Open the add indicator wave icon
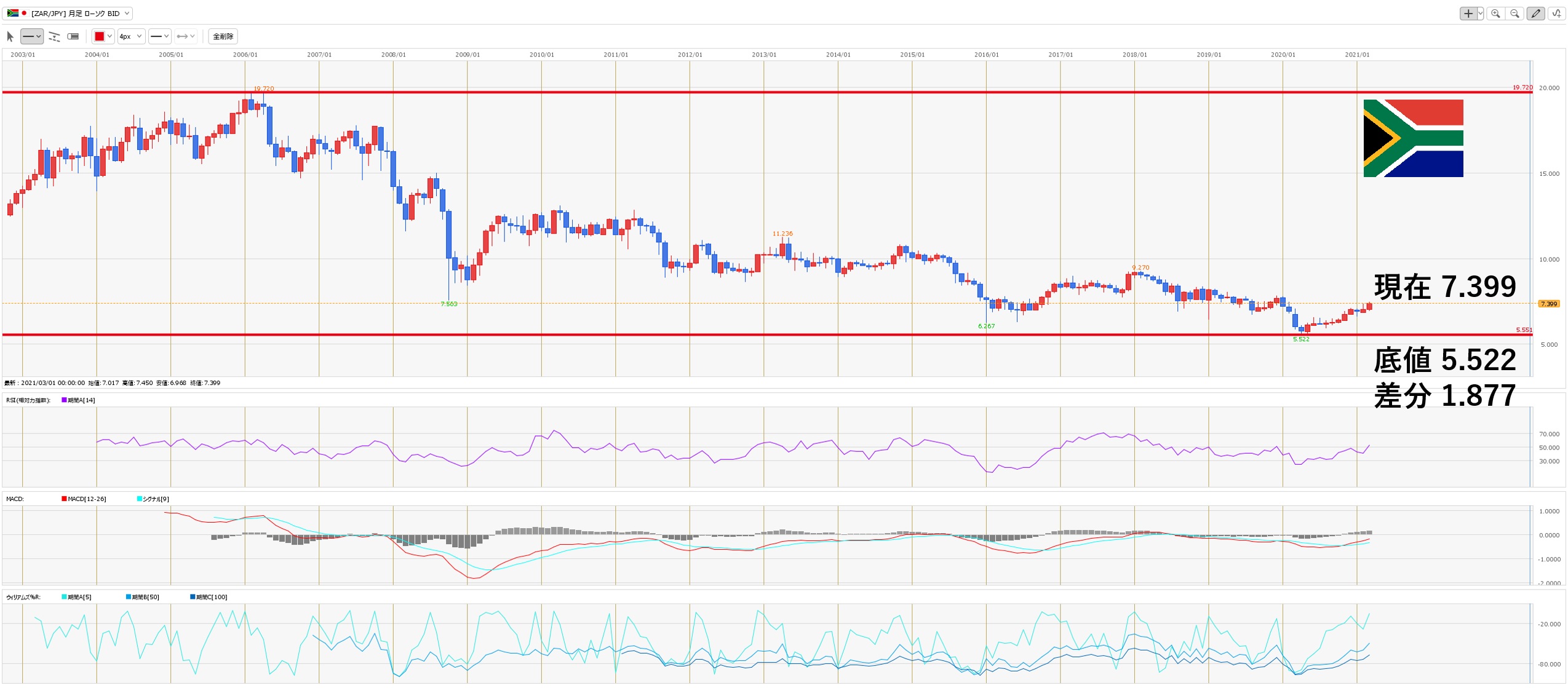The width and height of the screenshot is (1568, 688). 1556,13
